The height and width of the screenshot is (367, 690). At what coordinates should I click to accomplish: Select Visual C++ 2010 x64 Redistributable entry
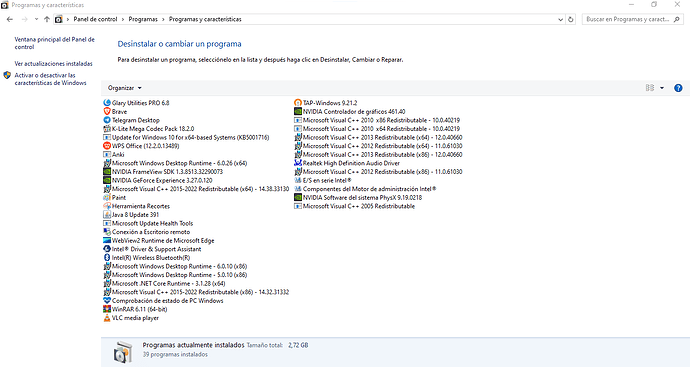[377, 128]
